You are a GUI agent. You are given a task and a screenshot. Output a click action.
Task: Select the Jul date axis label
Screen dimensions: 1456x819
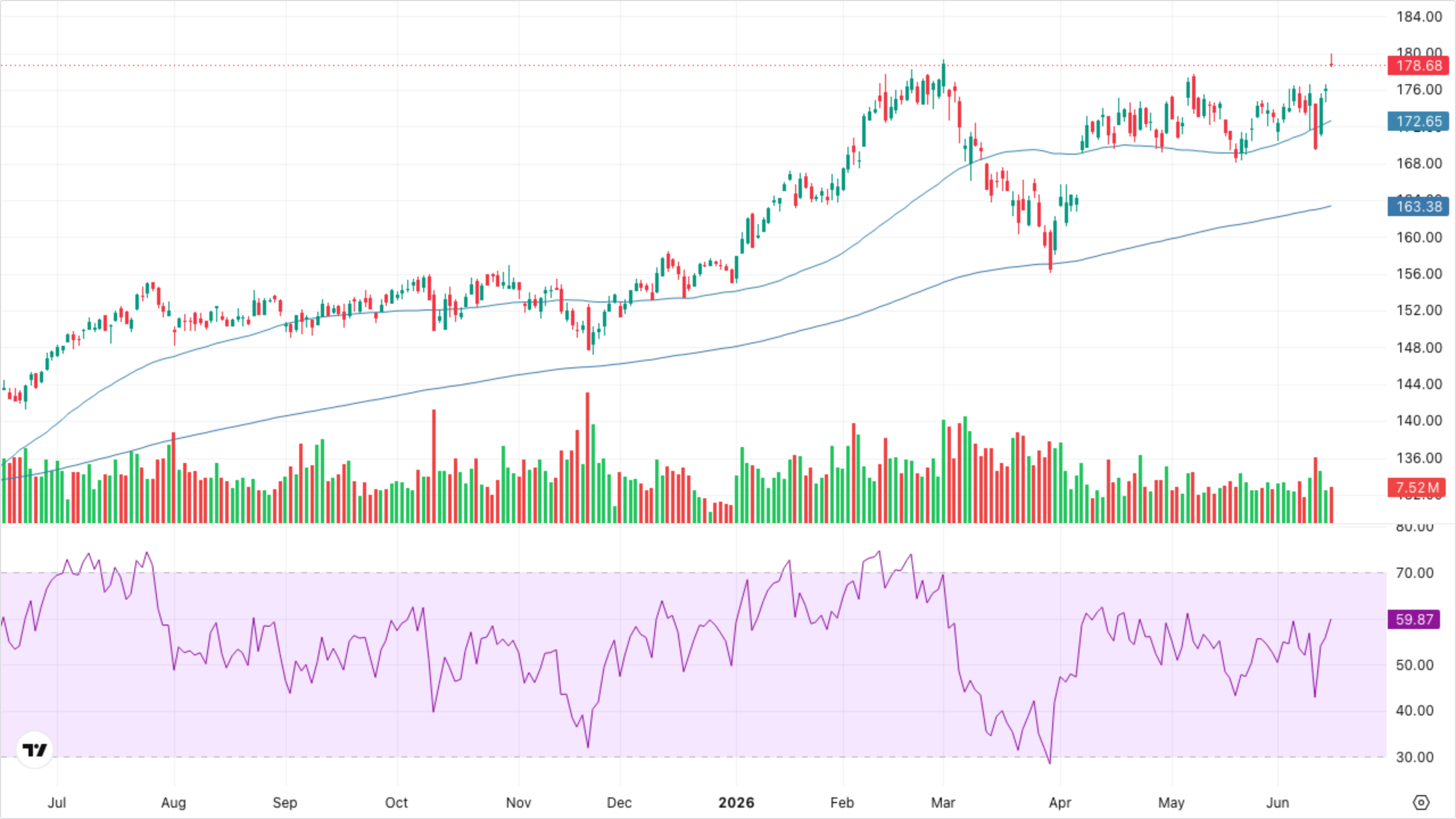point(57,803)
